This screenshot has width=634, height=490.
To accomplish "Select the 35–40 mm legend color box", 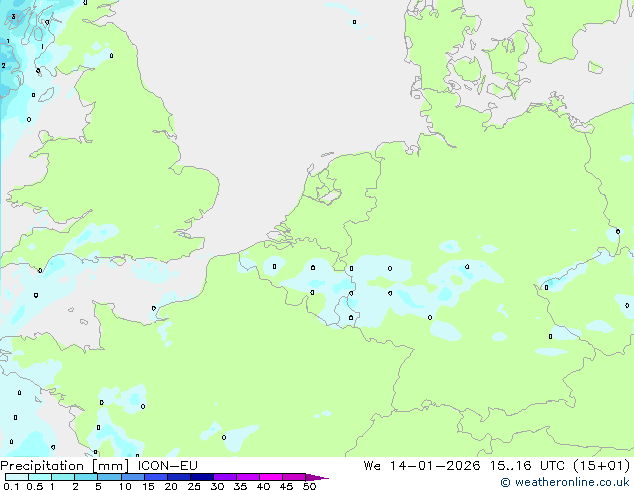I will tap(248, 477).
